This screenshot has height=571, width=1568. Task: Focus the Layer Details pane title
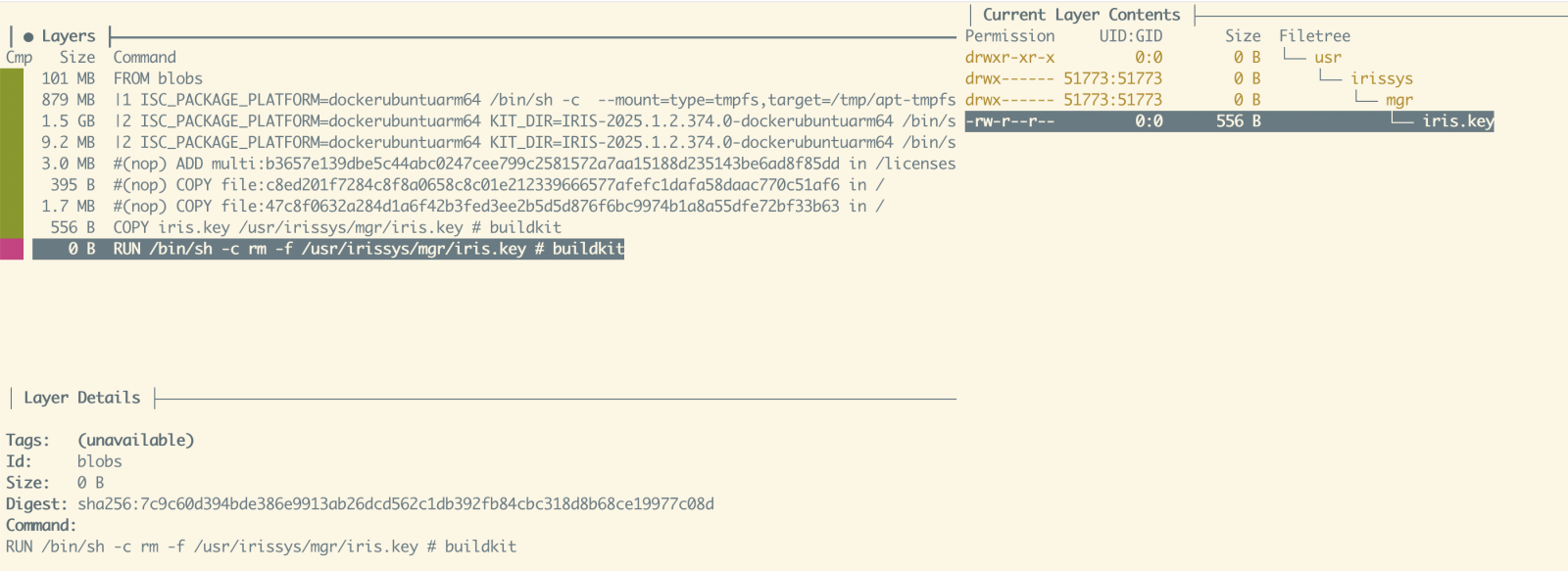pyautogui.click(x=81, y=398)
